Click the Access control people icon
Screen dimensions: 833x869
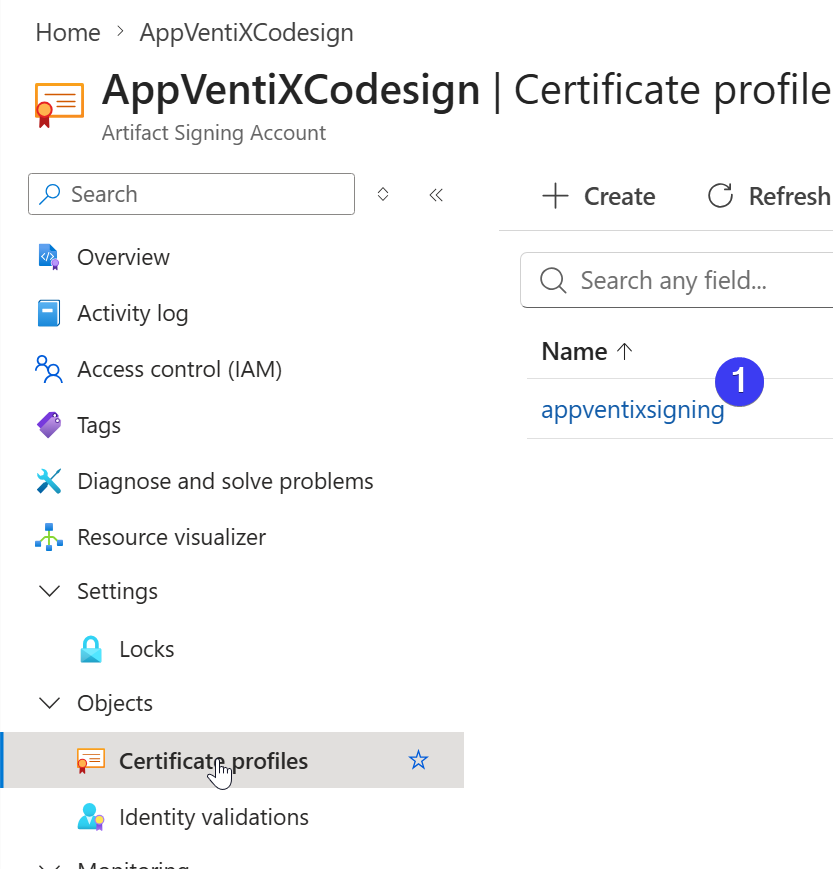pos(49,369)
